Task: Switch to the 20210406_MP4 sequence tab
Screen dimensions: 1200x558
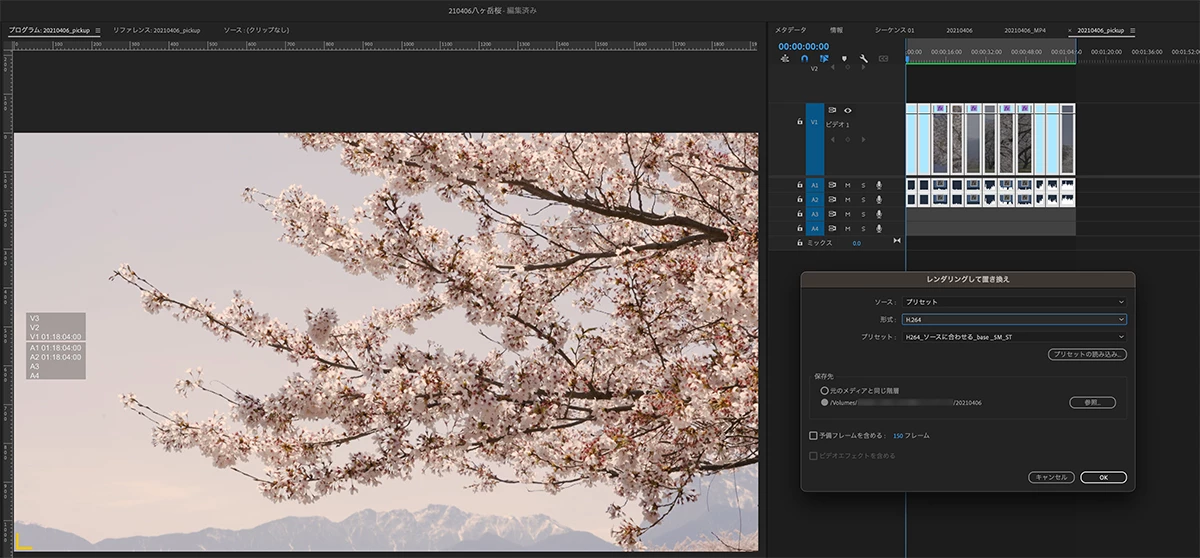Action: (1025, 31)
